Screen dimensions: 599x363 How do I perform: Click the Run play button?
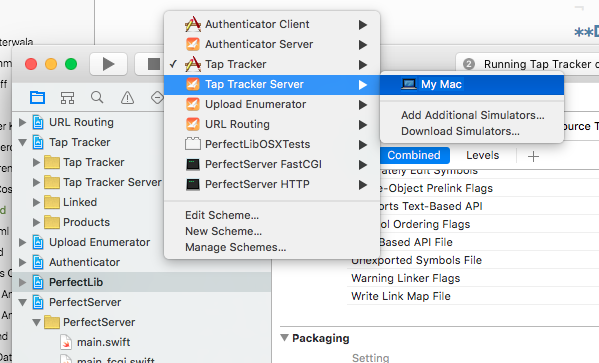pyautogui.click(x=108, y=64)
